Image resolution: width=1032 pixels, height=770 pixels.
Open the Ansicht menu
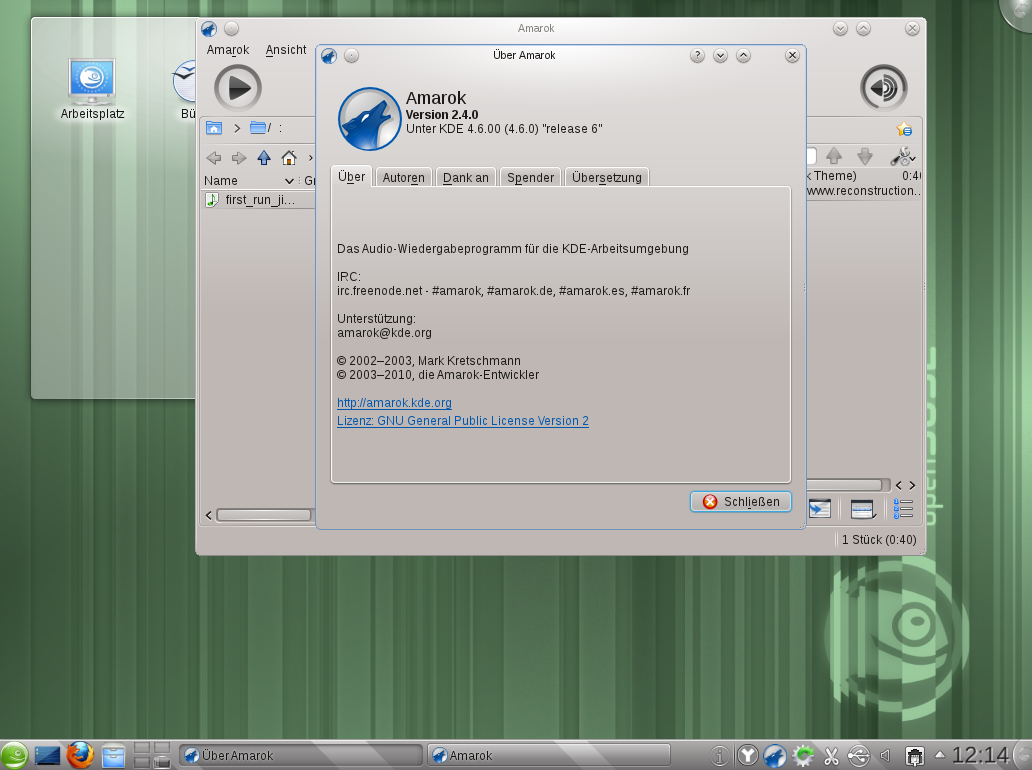[286, 49]
